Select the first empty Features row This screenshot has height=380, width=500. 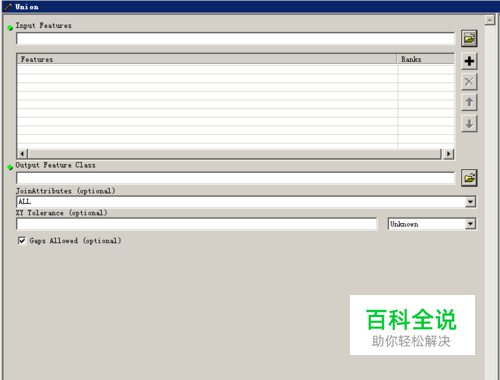tap(207, 69)
